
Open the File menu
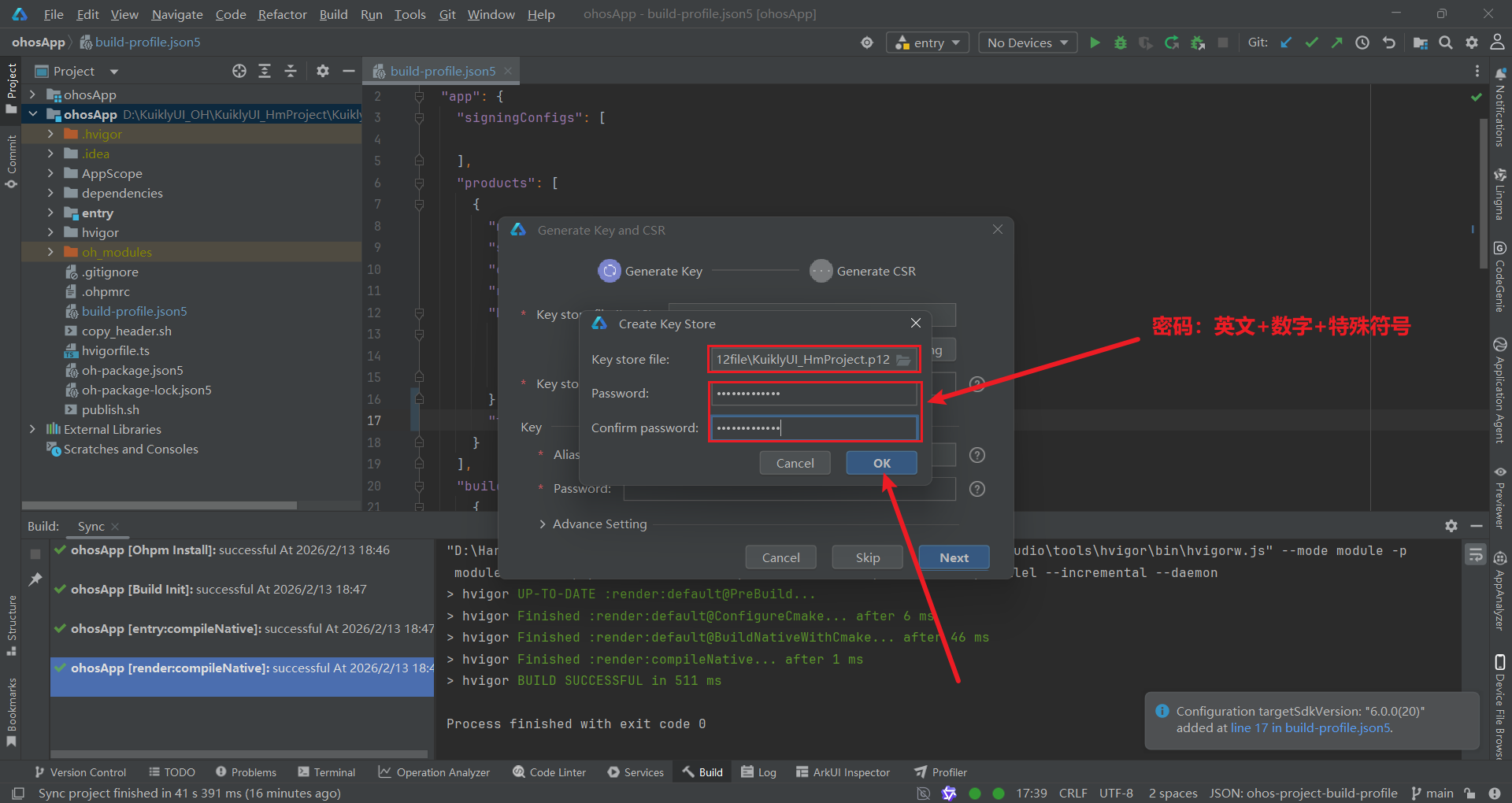point(54,14)
